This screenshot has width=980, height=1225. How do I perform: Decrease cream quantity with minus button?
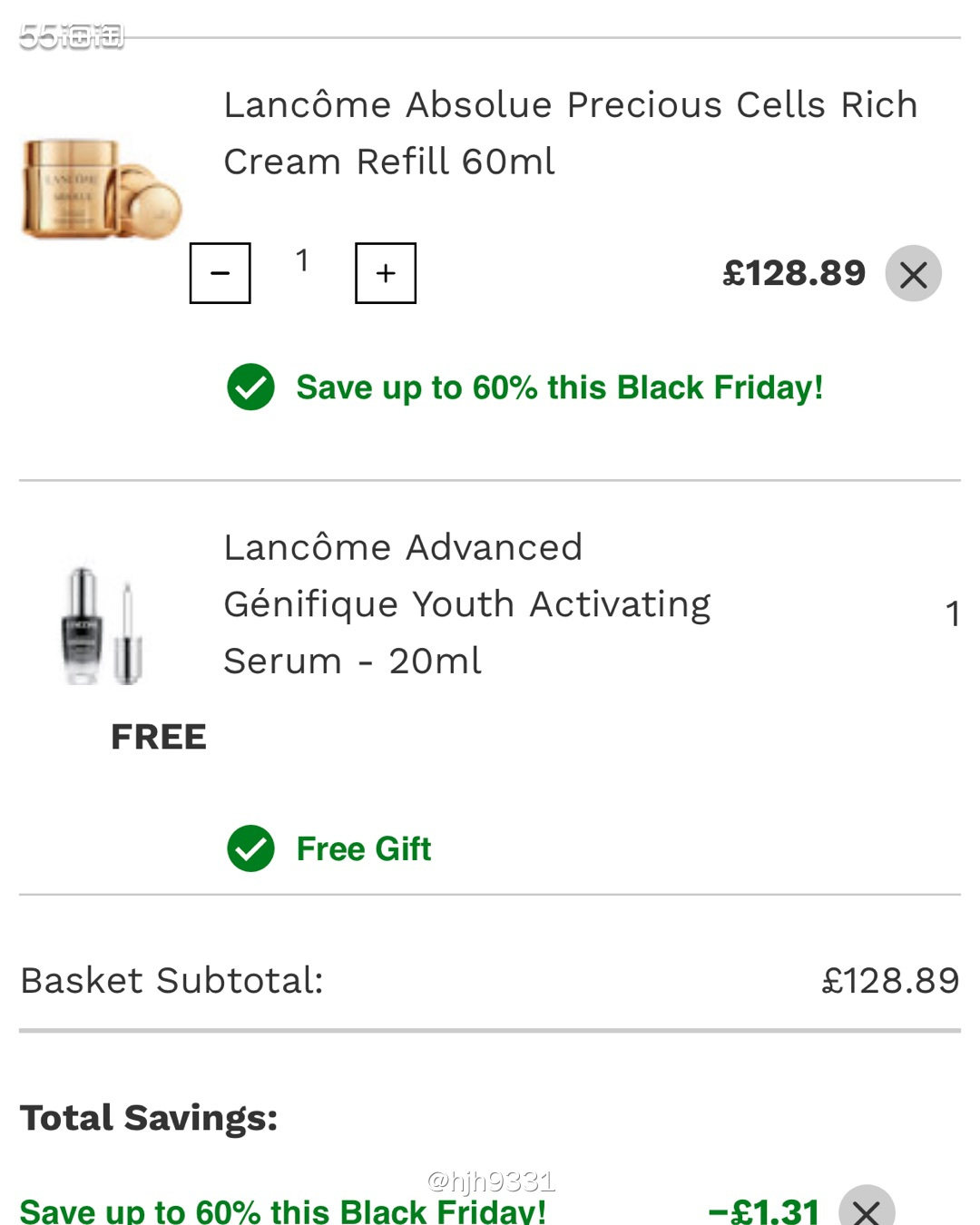pos(220,273)
